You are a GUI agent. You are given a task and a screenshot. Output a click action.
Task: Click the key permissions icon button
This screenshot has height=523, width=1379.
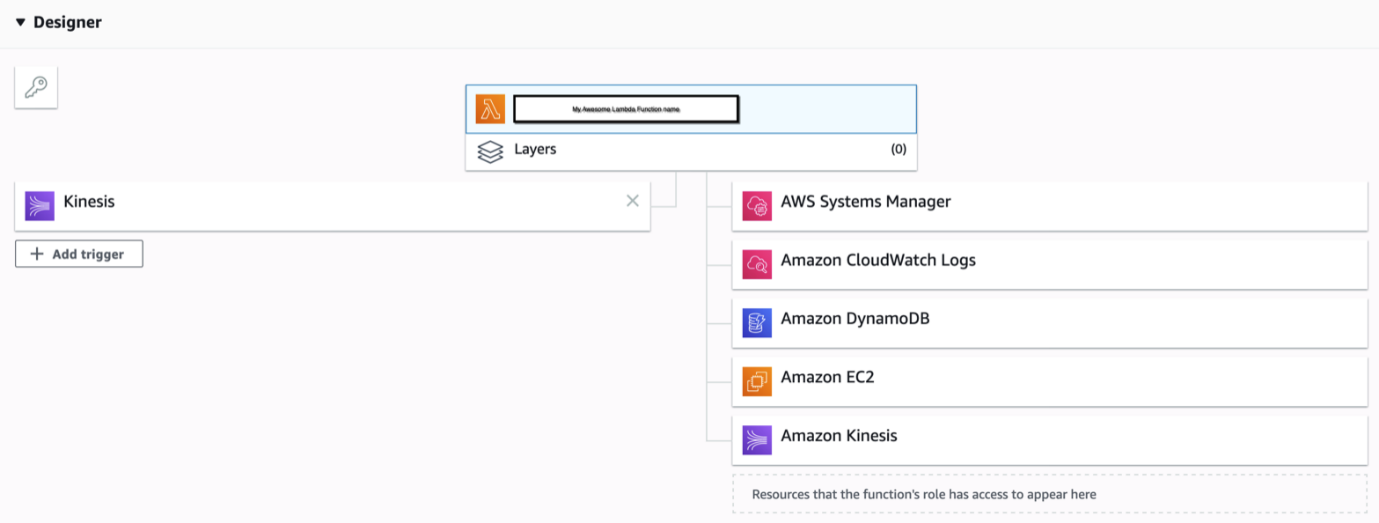pyautogui.click(x=36, y=88)
